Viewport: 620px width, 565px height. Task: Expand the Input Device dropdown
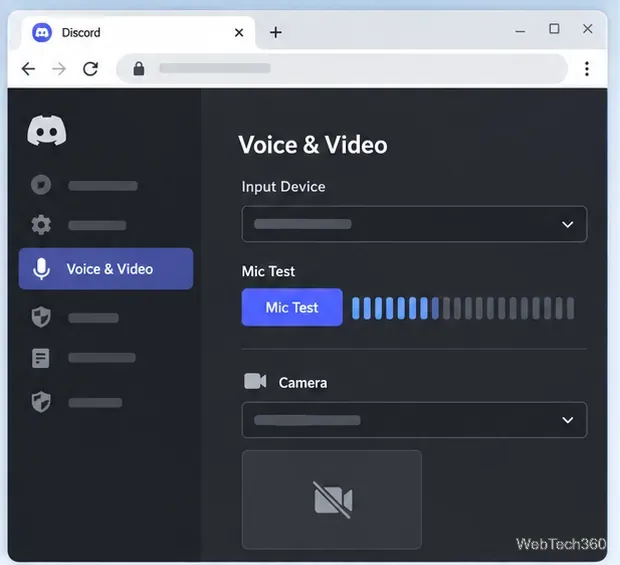(x=414, y=224)
